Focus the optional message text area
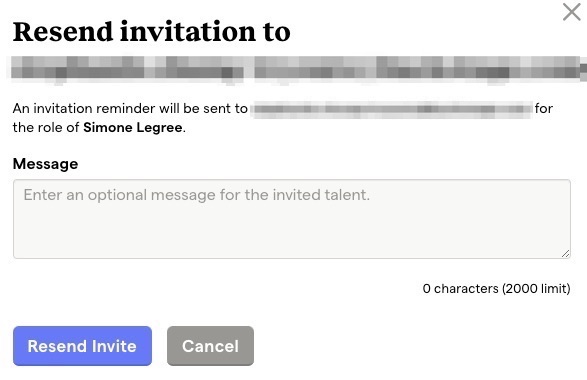Image resolution: width=587 pixels, height=380 pixels. tap(292, 219)
